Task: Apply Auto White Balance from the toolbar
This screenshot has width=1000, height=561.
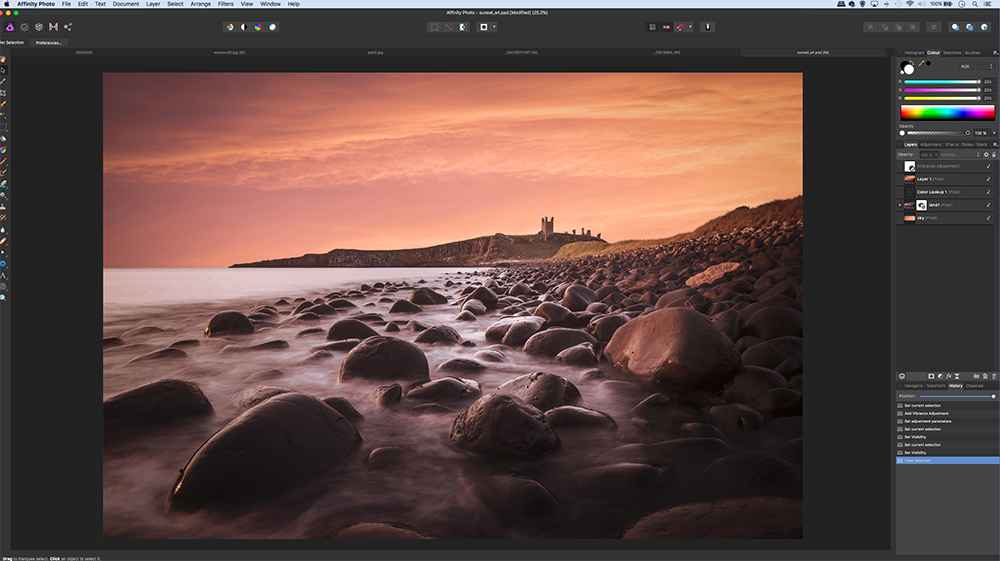Action: [272, 27]
